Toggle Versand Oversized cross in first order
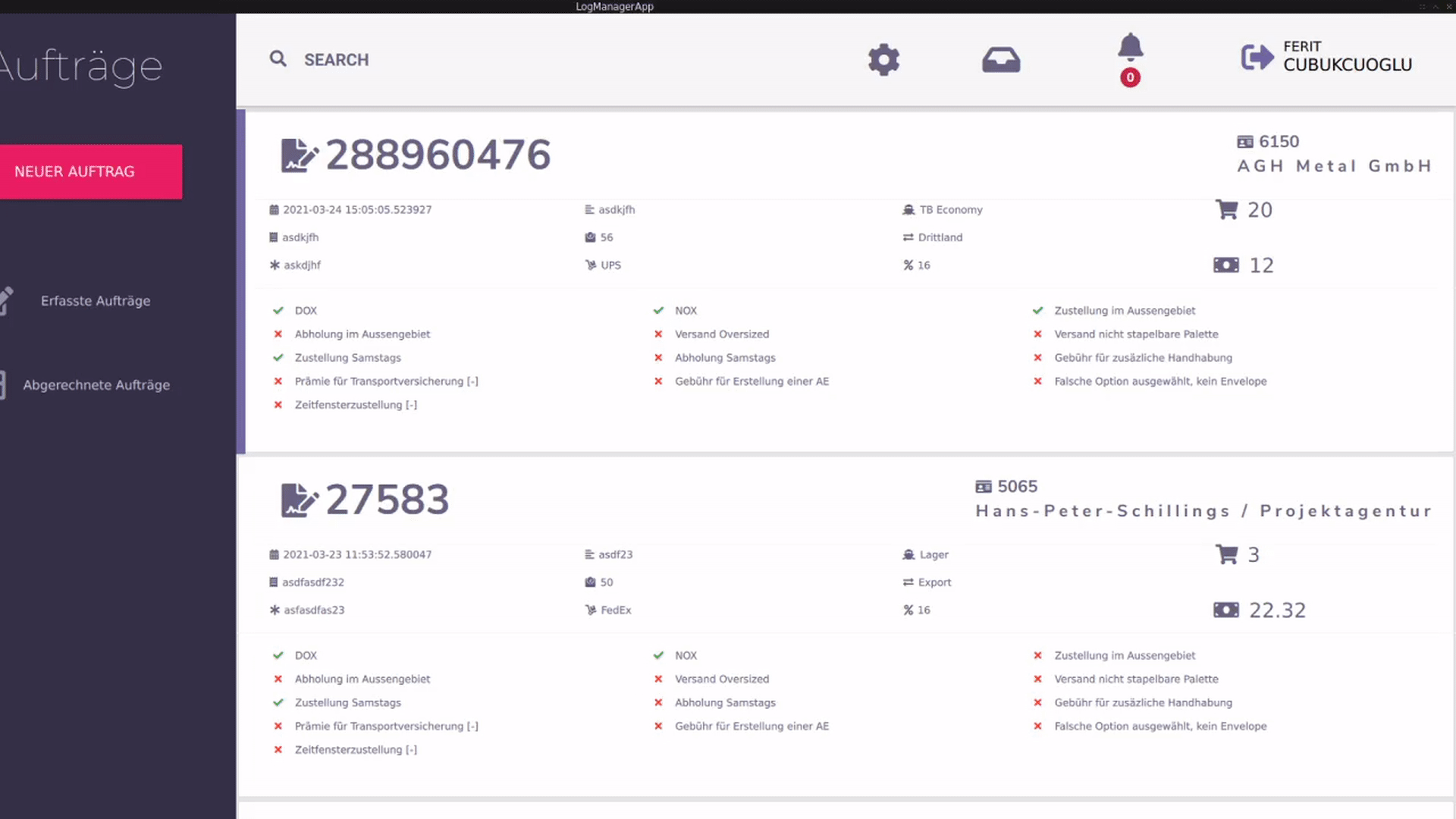Image resolution: width=1456 pixels, height=819 pixels. tap(658, 334)
